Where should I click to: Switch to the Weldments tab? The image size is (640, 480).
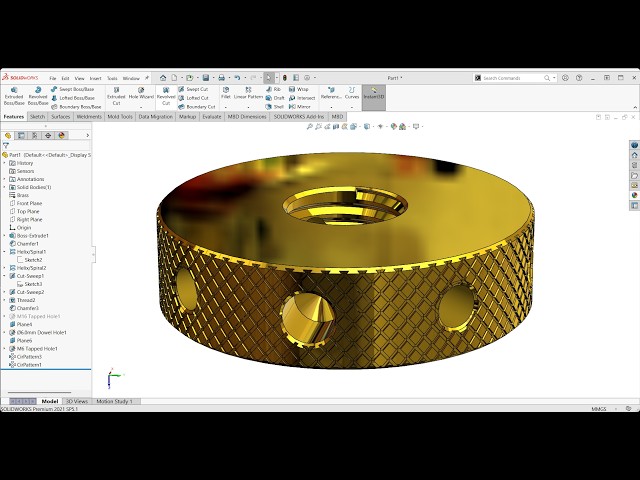89,117
